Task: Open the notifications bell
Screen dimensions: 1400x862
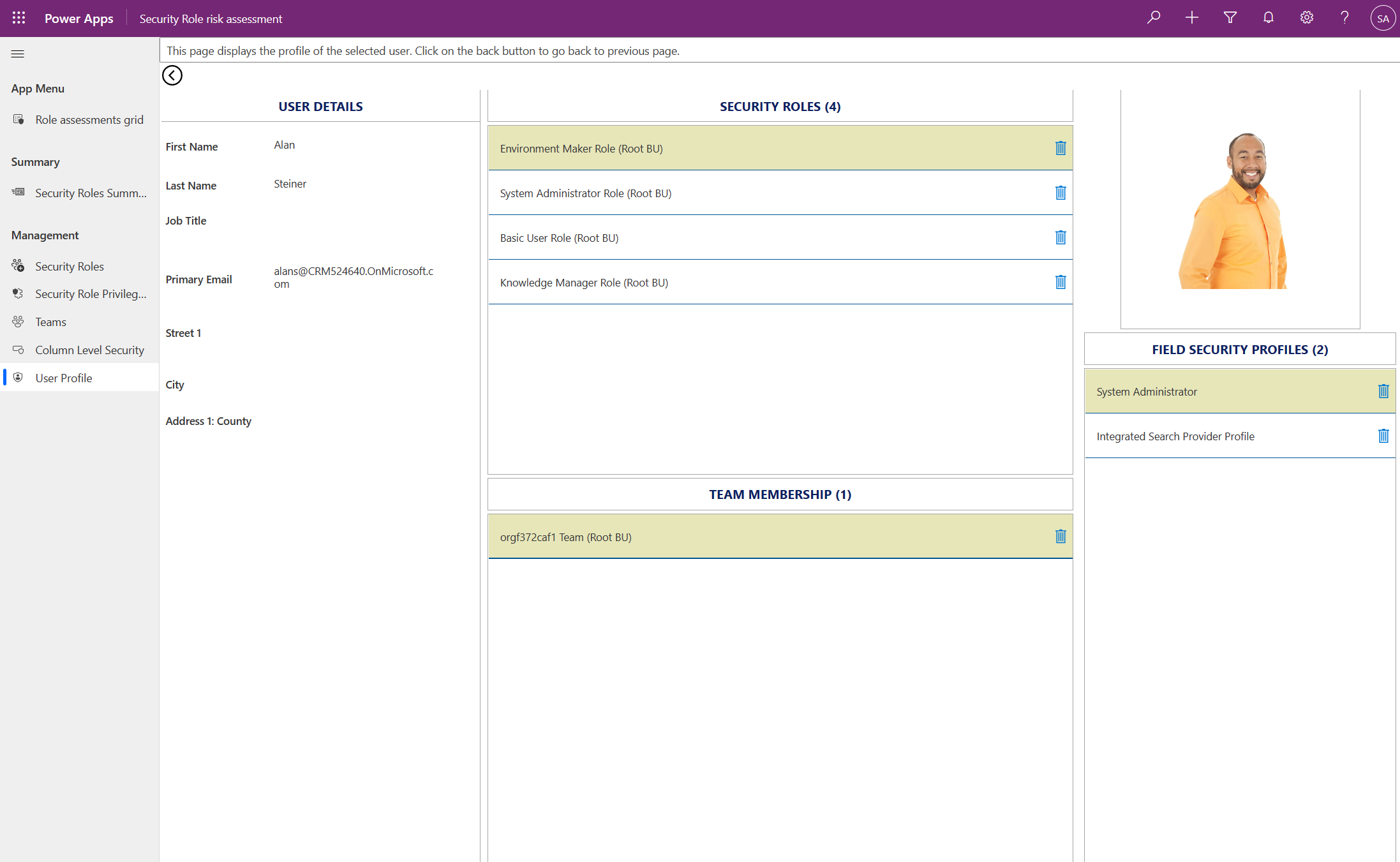Action: click(x=1268, y=18)
